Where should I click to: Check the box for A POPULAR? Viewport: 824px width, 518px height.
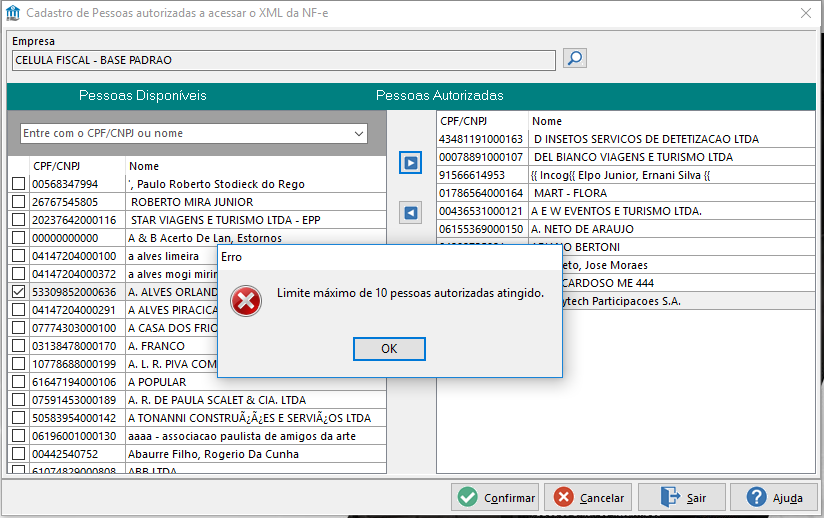(18, 382)
